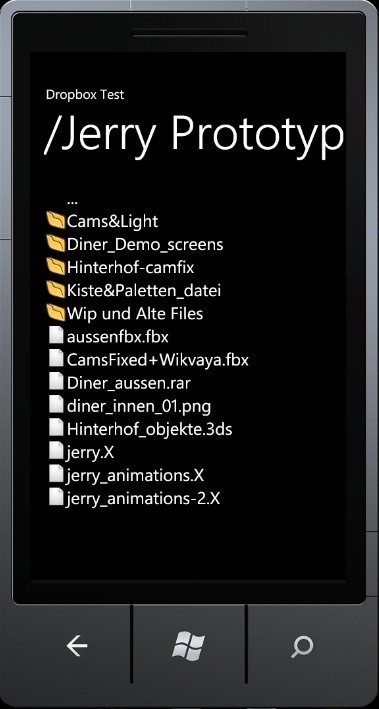This screenshot has width=379, height=709.
Task: Click file icon next to jerry.X
Action: pos(56,452)
